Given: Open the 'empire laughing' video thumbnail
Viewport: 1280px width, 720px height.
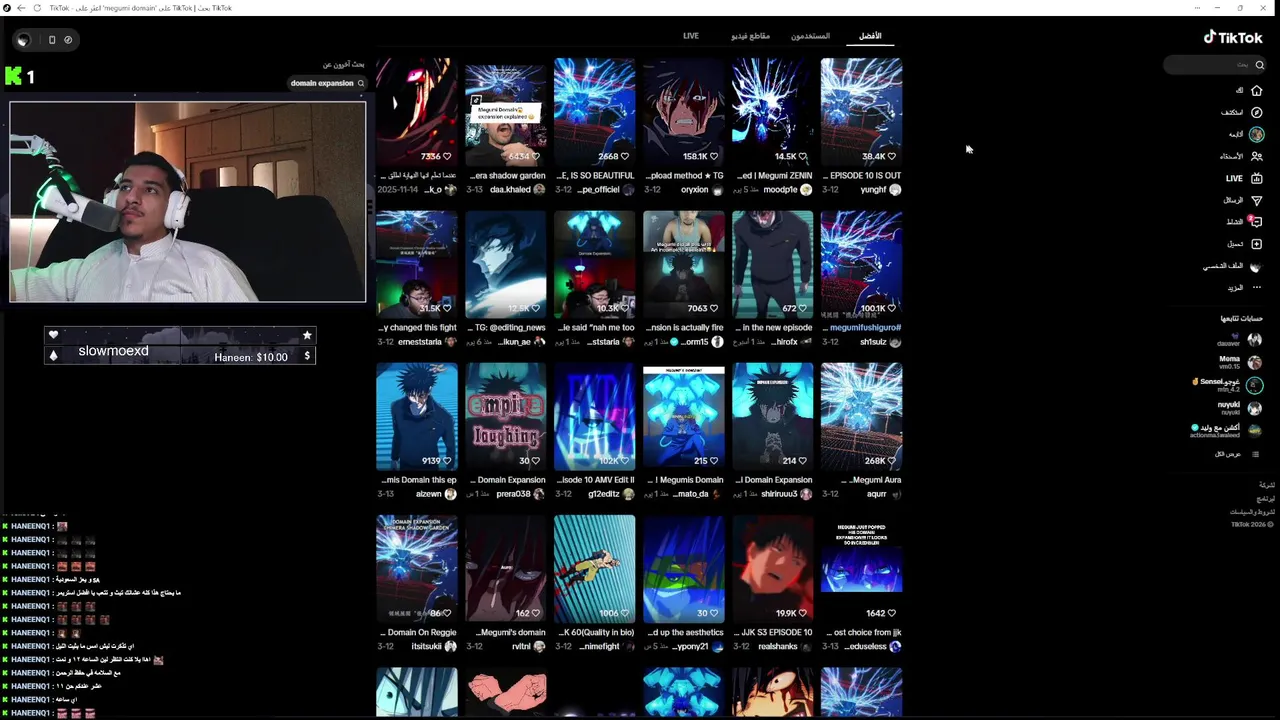Looking at the screenshot, I should click(505, 416).
